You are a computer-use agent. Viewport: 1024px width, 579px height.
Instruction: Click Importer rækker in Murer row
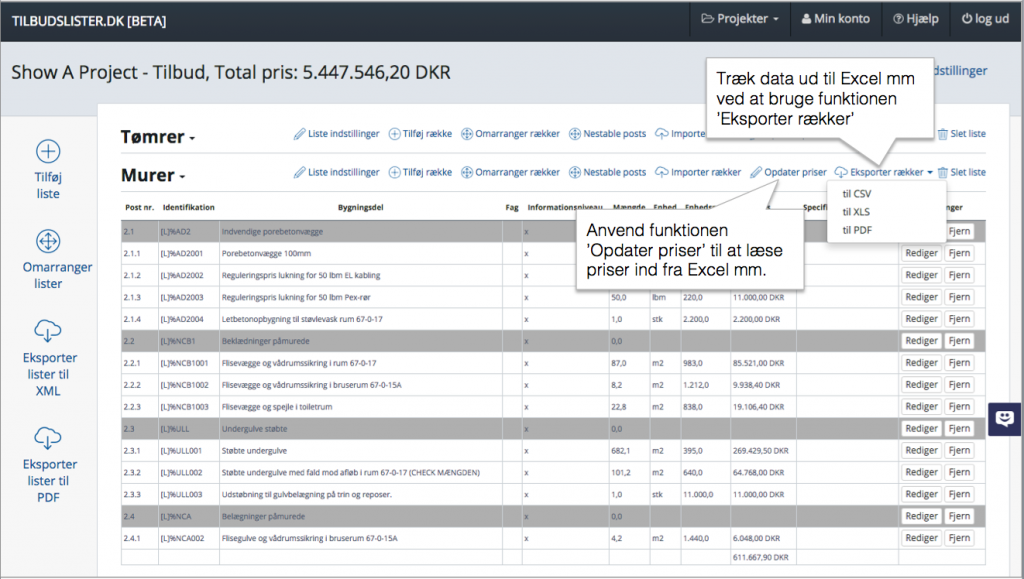click(x=698, y=172)
